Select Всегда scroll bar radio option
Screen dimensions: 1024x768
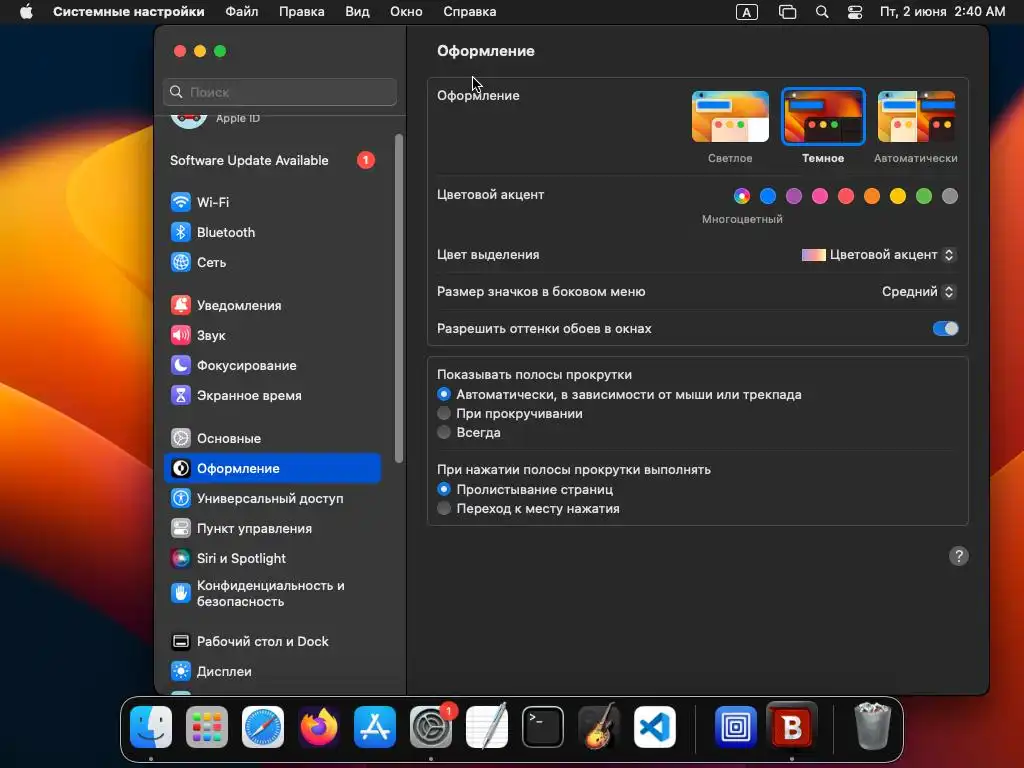(x=443, y=432)
